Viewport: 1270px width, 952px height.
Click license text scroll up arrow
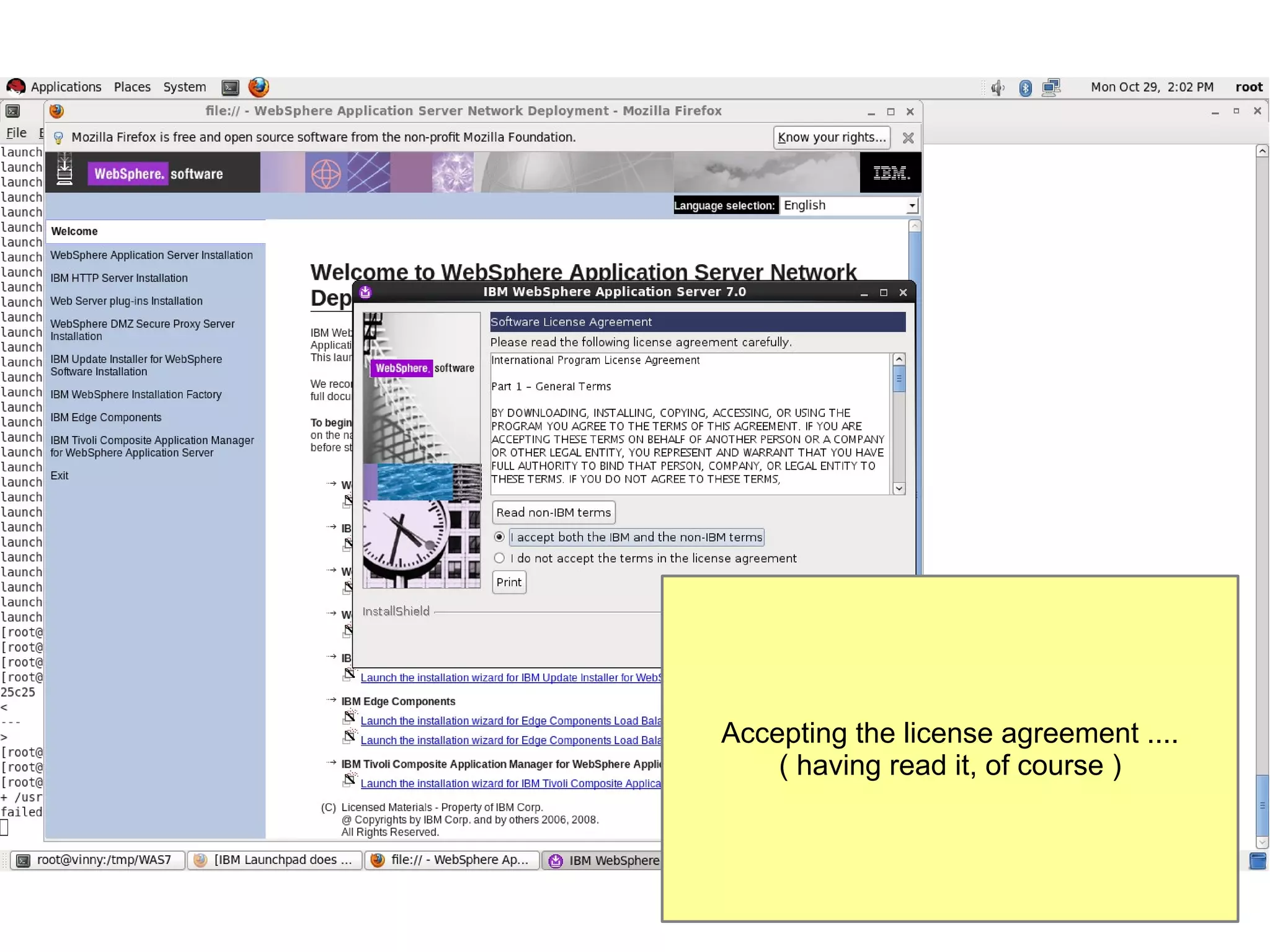899,360
